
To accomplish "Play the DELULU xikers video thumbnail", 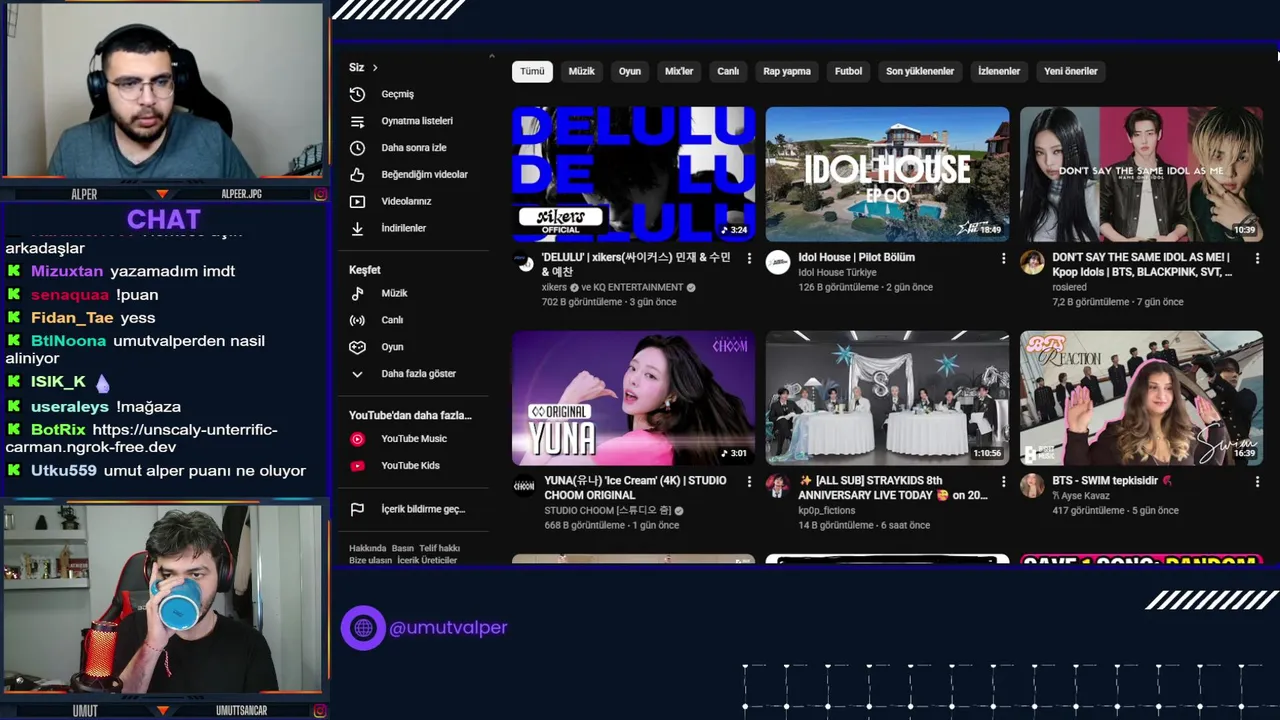I will (x=633, y=174).
